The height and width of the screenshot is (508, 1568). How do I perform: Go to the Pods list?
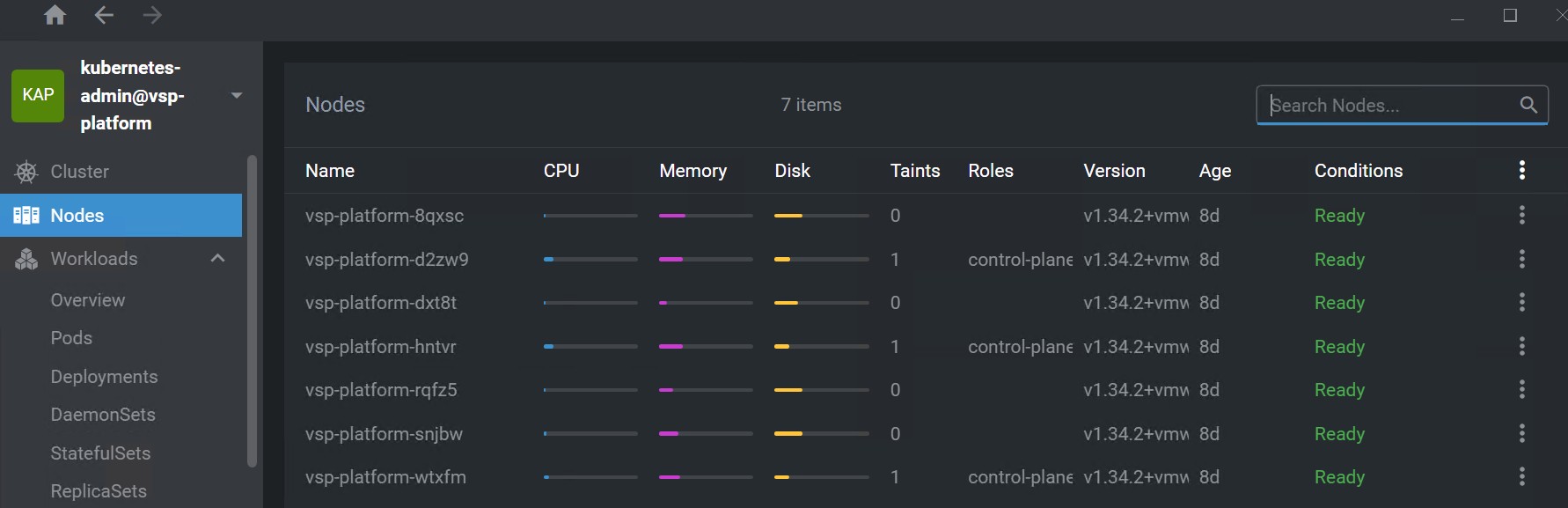[x=71, y=338]
